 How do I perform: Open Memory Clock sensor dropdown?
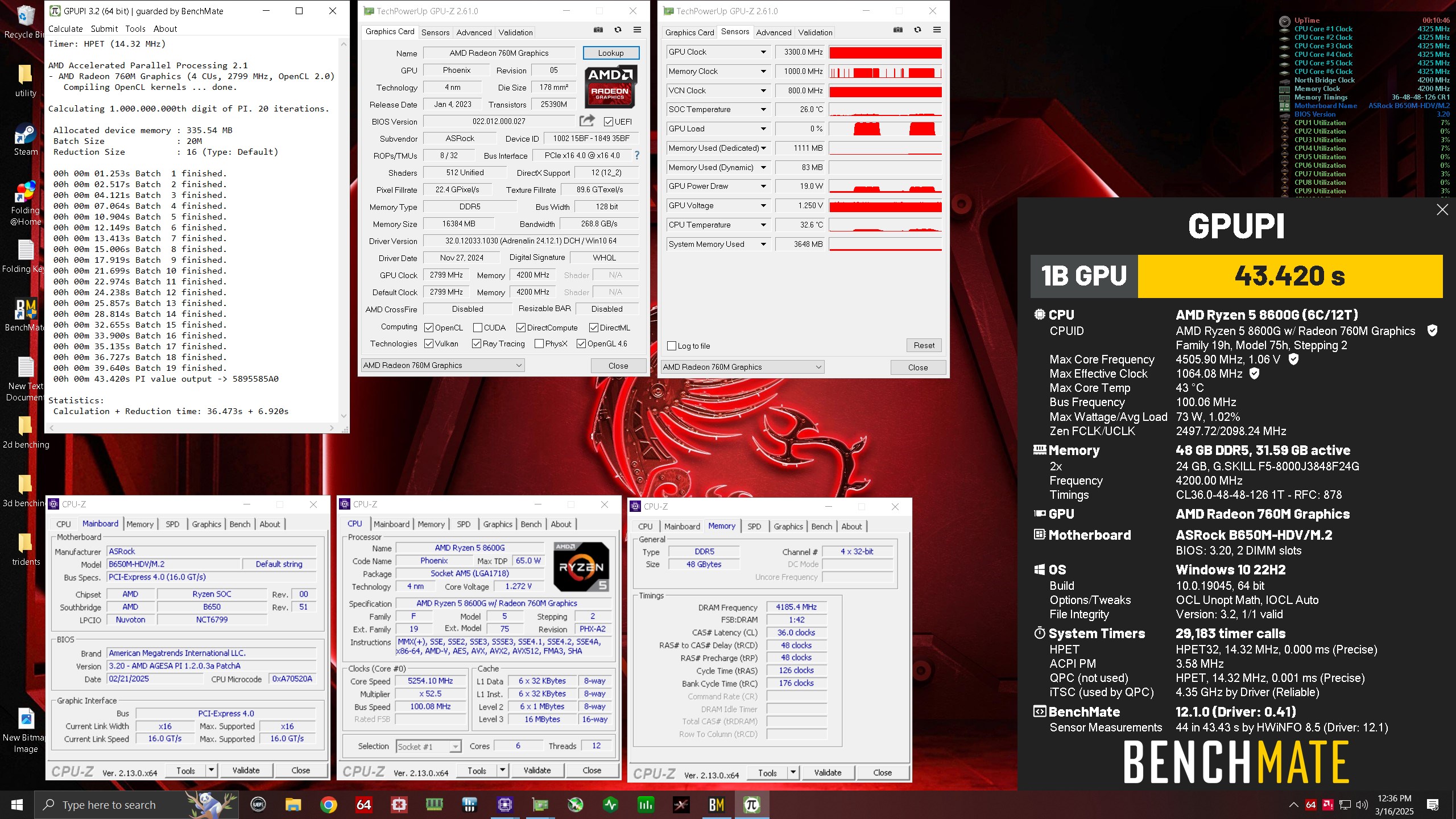763,71
